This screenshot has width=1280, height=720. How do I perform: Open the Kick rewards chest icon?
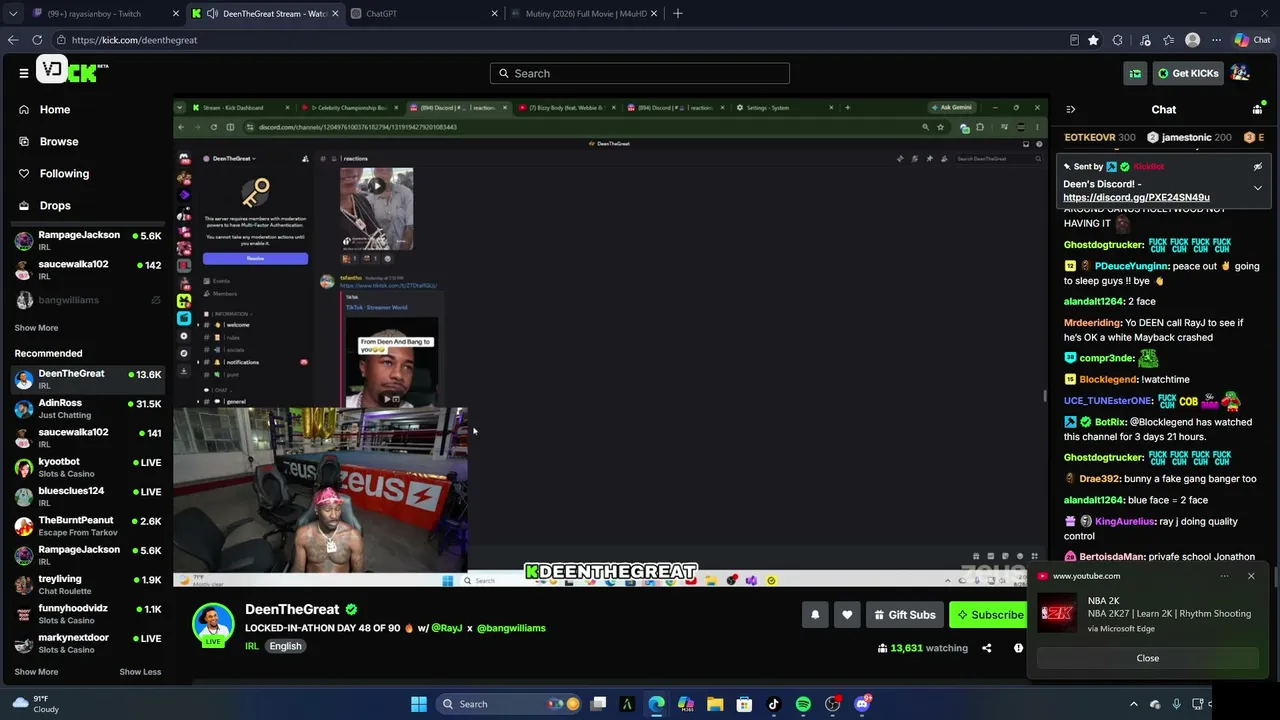[x=1135, y=73]
